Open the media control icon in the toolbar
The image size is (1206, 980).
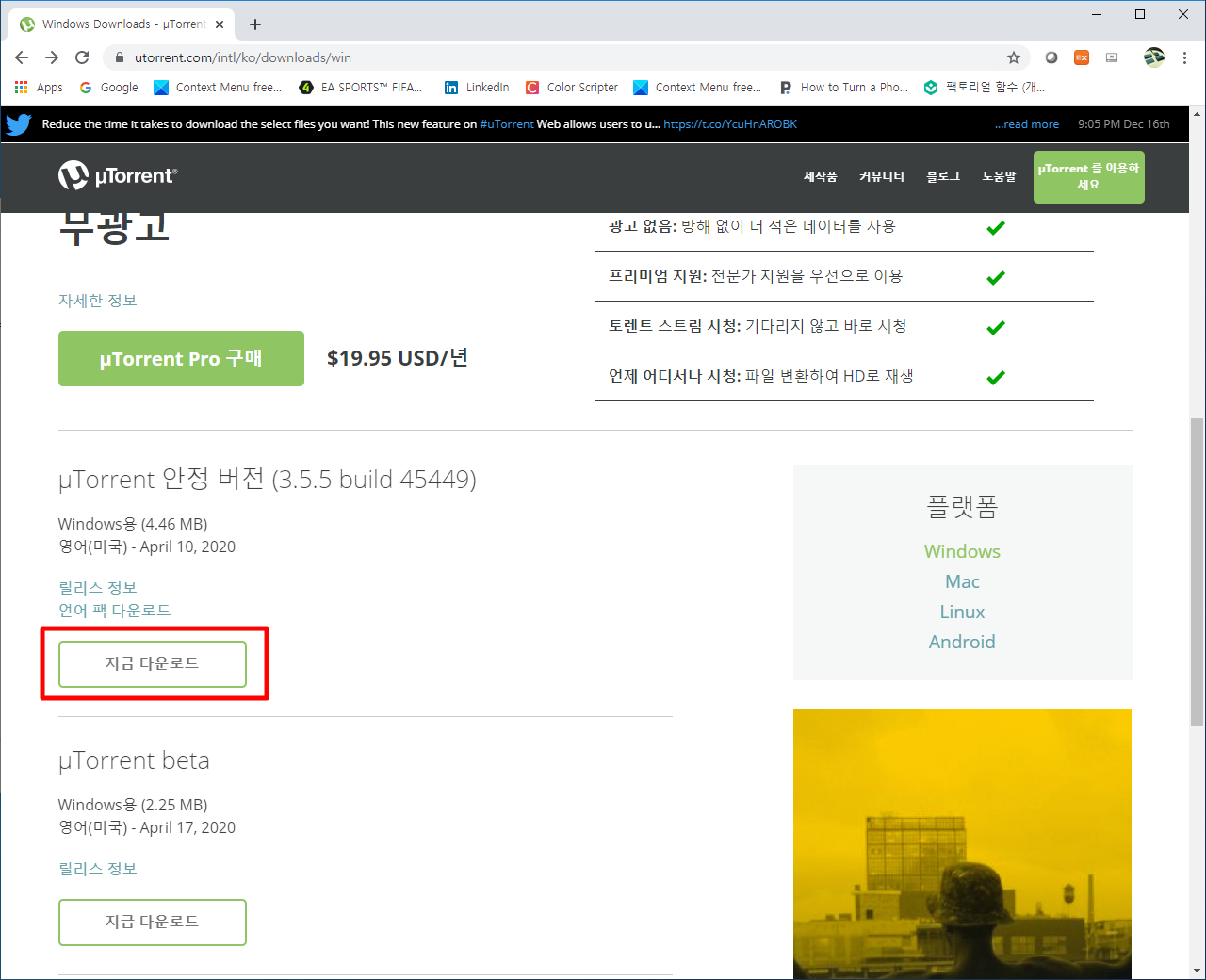coord(1112,57)
